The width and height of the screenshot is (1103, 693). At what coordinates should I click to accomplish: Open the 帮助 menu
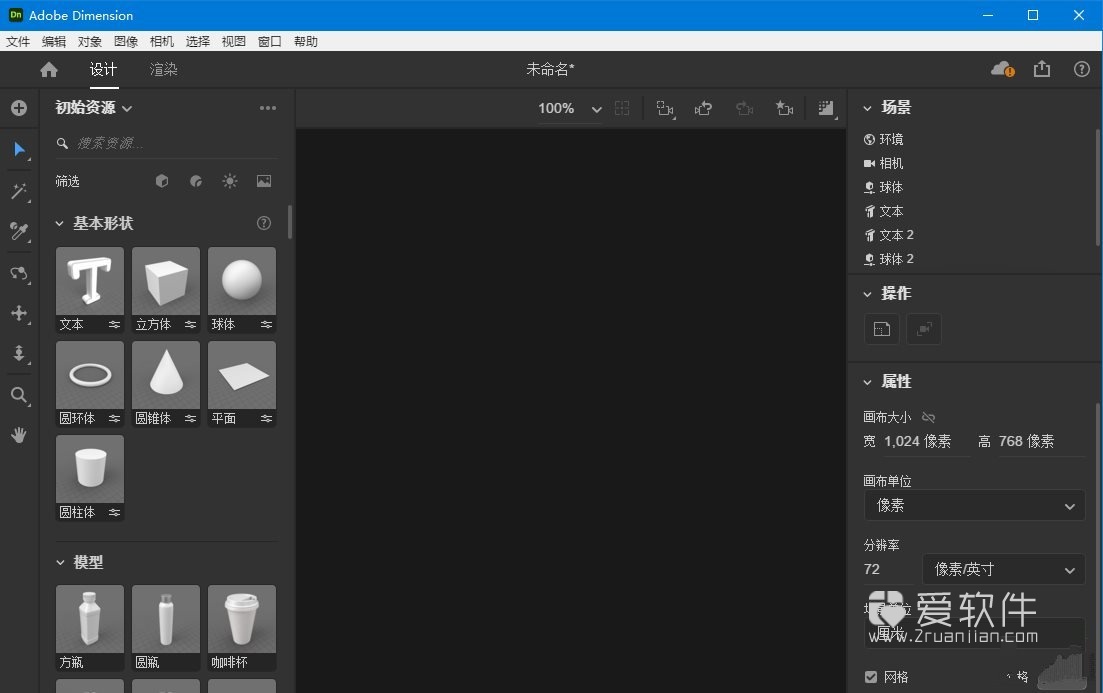coord(305,42)
